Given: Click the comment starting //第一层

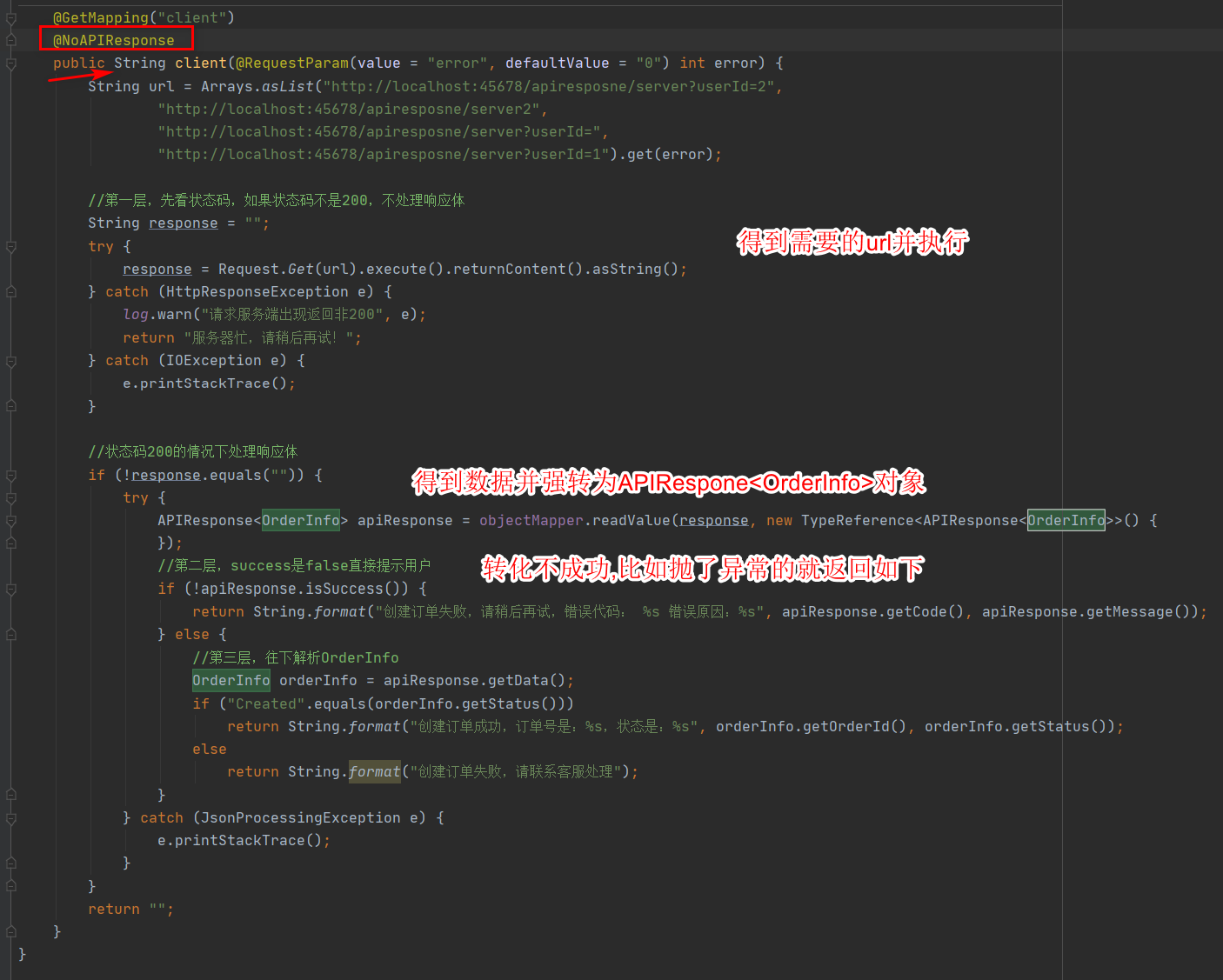Looking at the screenshot, I should click(277, 200).
